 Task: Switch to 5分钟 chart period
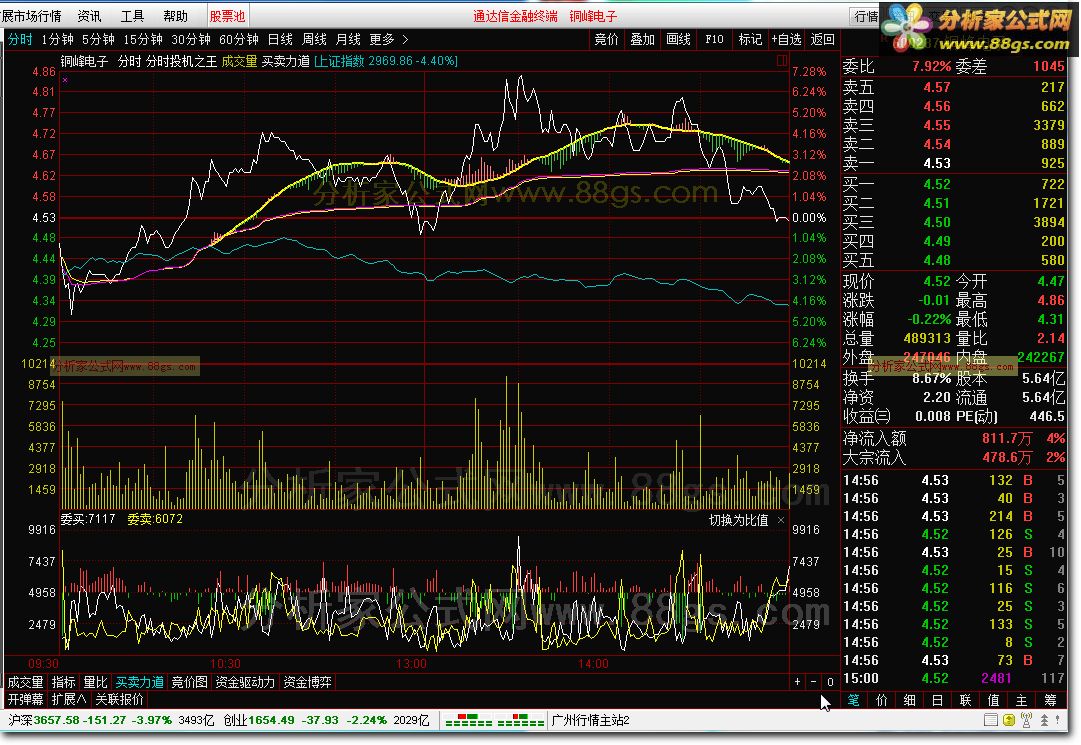click(98, 40)
